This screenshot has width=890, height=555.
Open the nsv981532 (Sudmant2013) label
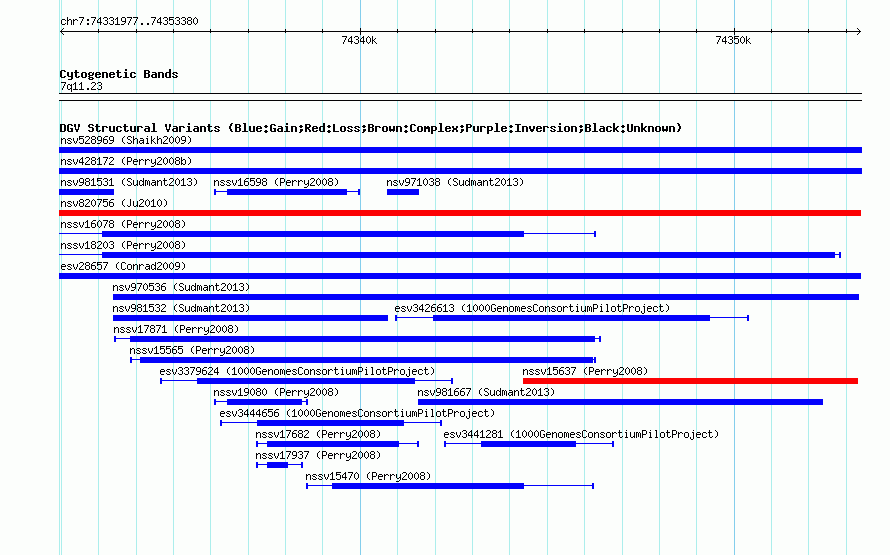(181, 308)
